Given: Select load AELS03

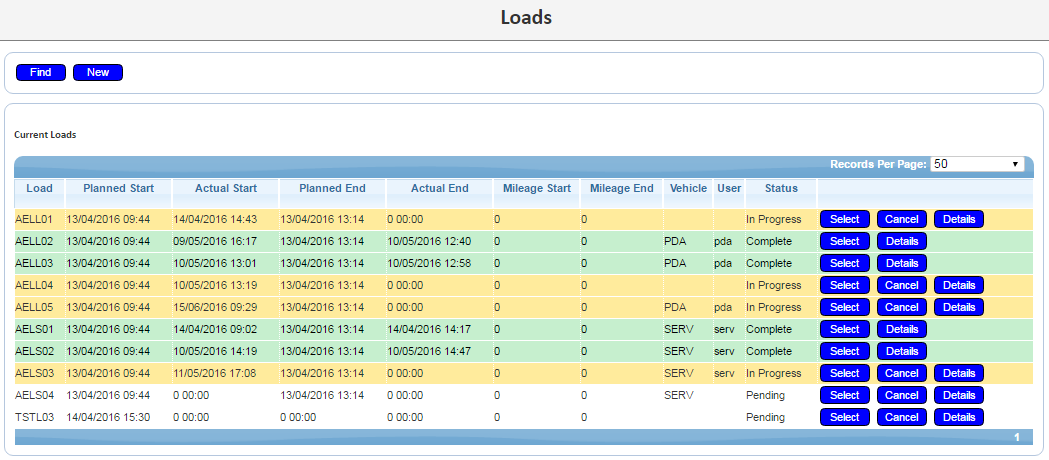Looking at the screenshot, I should tap(845, 373).
